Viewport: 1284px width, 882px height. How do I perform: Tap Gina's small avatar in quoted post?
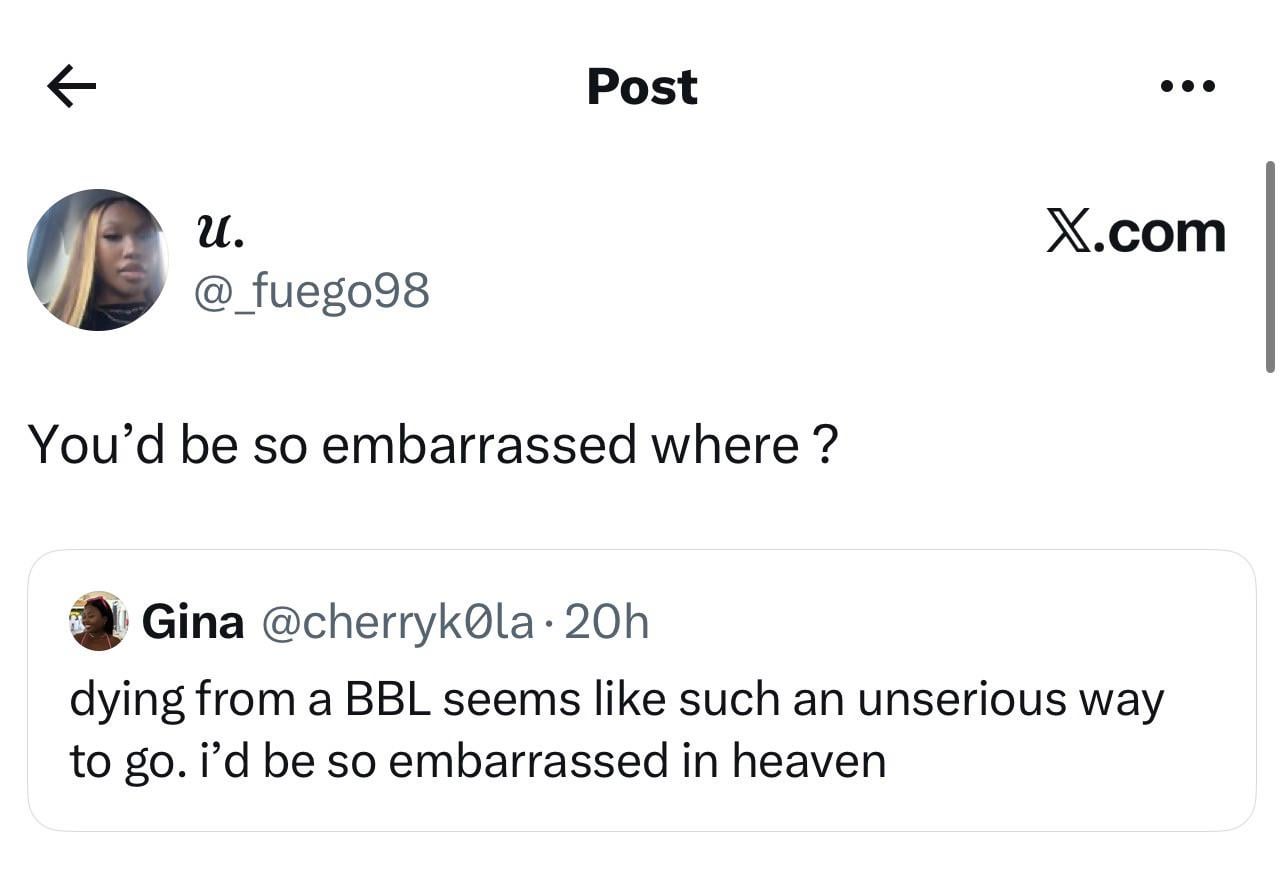click(98, 621)
